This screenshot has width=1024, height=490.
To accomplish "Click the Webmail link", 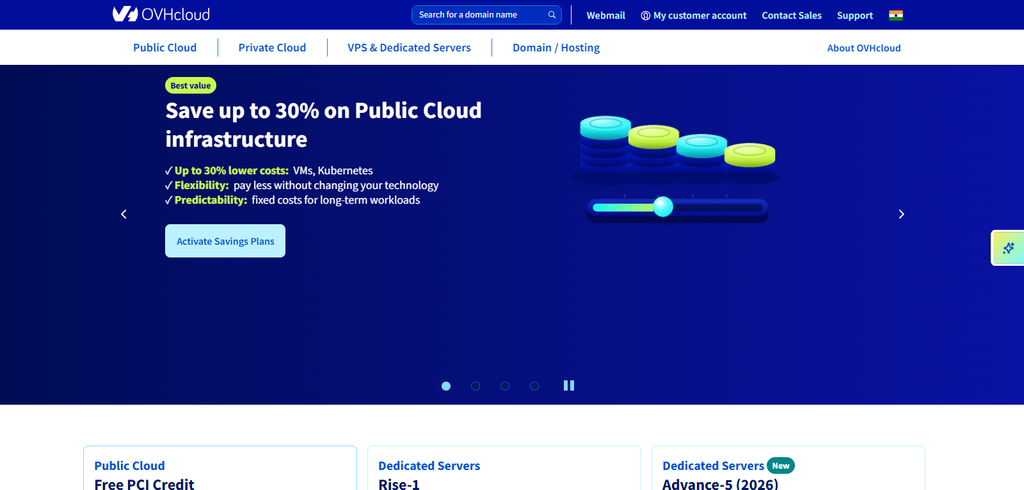I will pyautogui.click(x=605, y=16).
